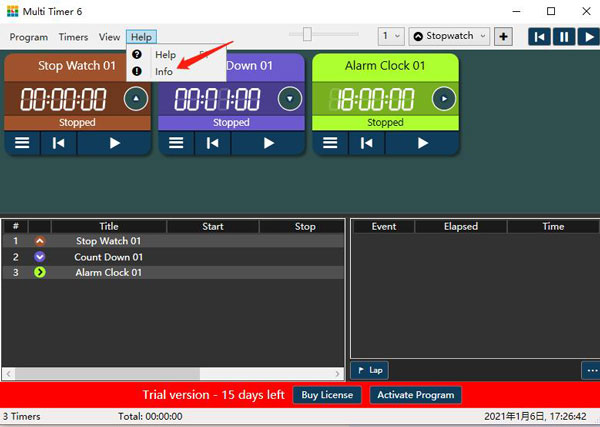Viewport: 600px width, 427px height.
Task: Click the Activate Program button
Action: click(x=416, y=395)
